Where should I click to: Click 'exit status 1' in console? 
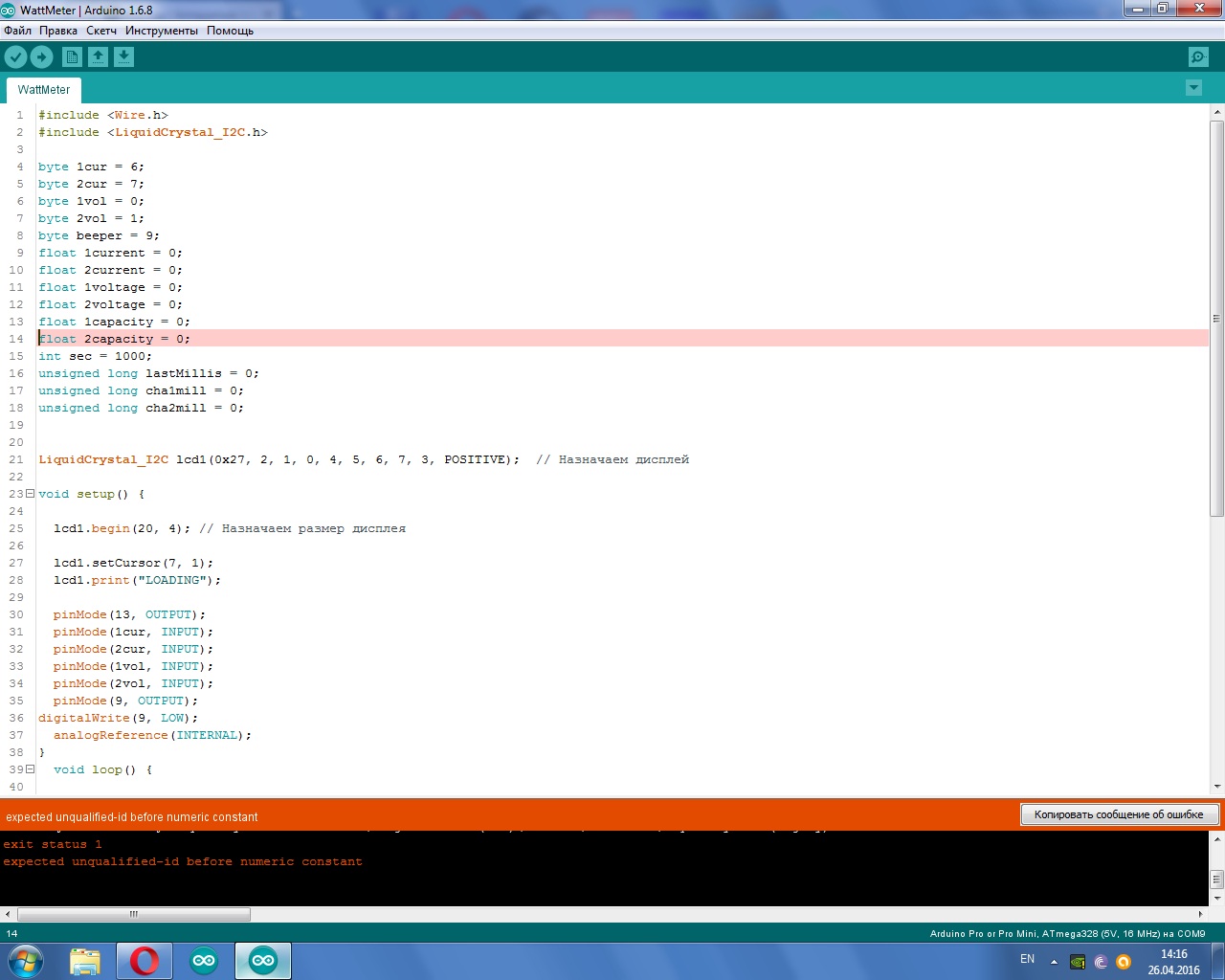coord(53,844)
